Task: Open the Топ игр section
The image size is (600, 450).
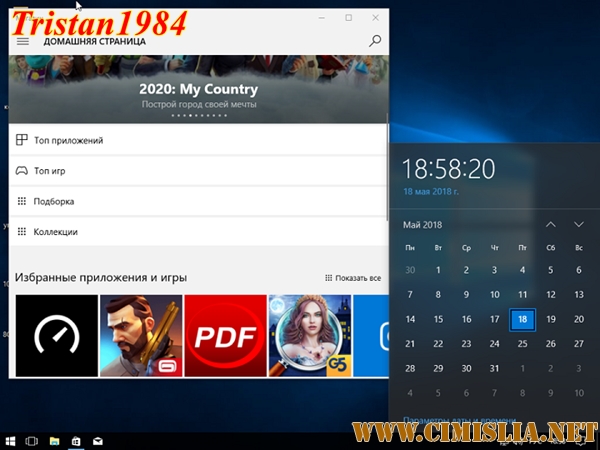Action: click(x=50, y=171)
